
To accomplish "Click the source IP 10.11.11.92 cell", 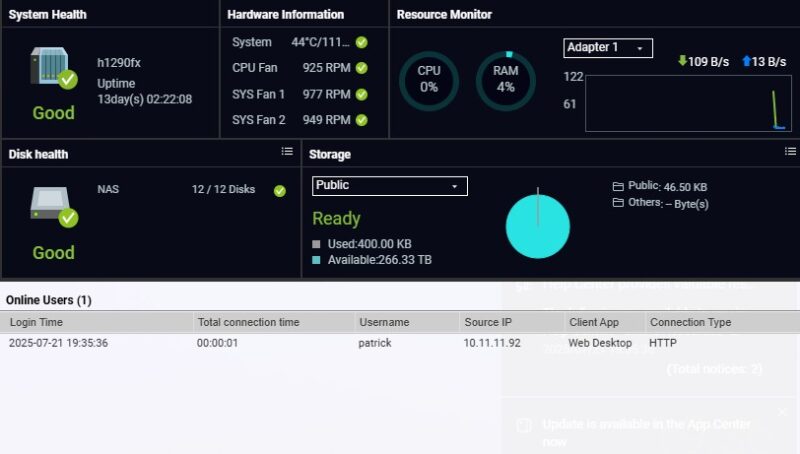I will coord(492,343).
